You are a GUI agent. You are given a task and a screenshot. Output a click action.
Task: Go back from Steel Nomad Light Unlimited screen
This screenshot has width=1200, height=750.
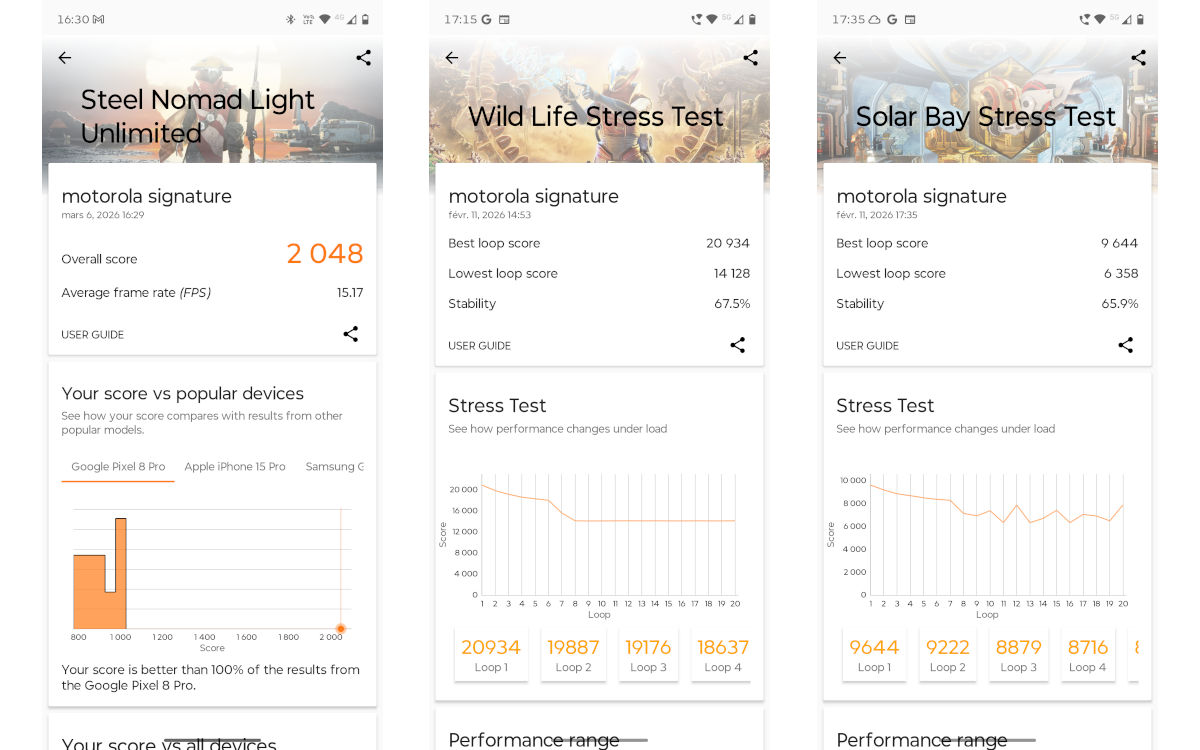point(65,58)
